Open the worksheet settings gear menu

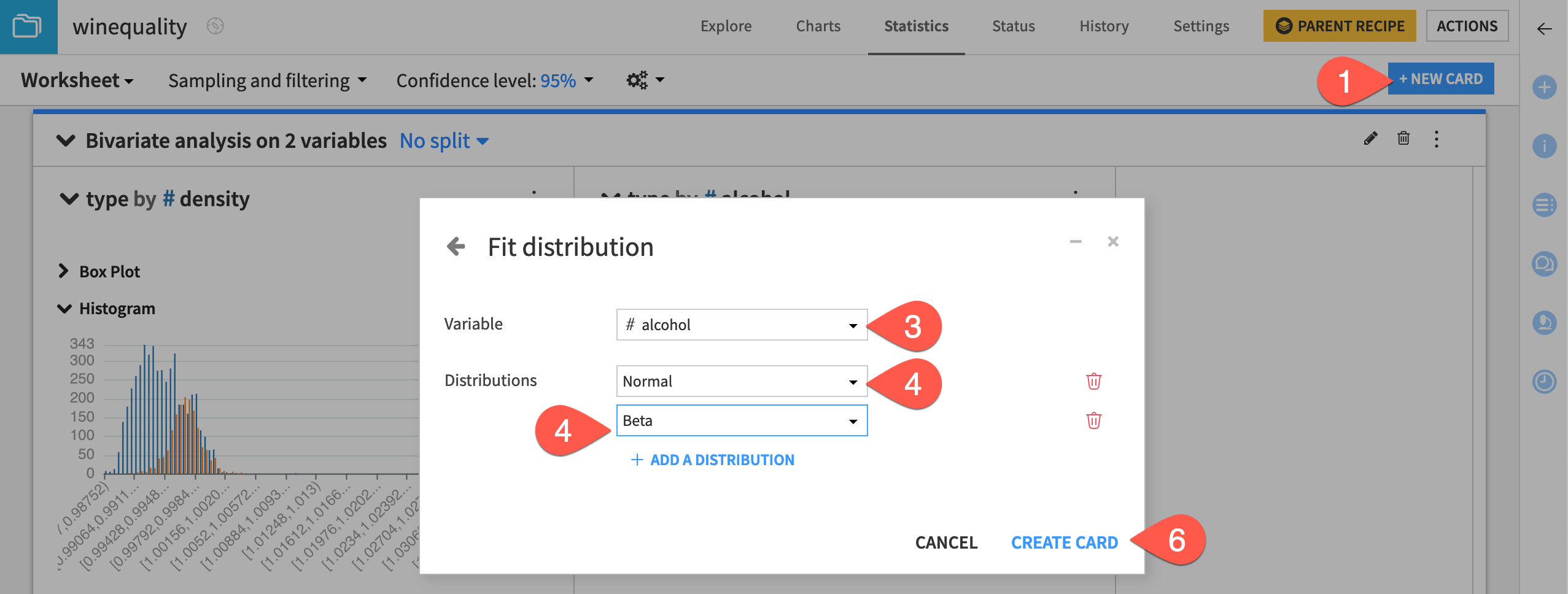(x=637, y=80)
